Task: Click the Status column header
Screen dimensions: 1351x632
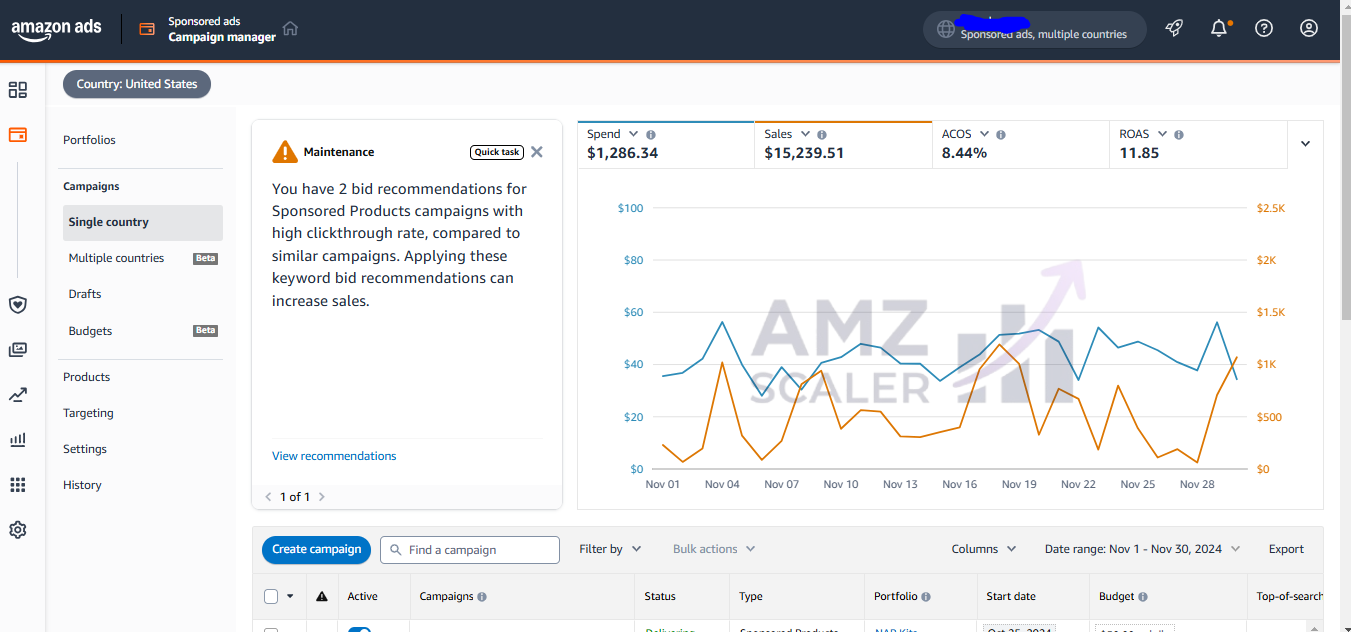Action: [x=660, y=597]
